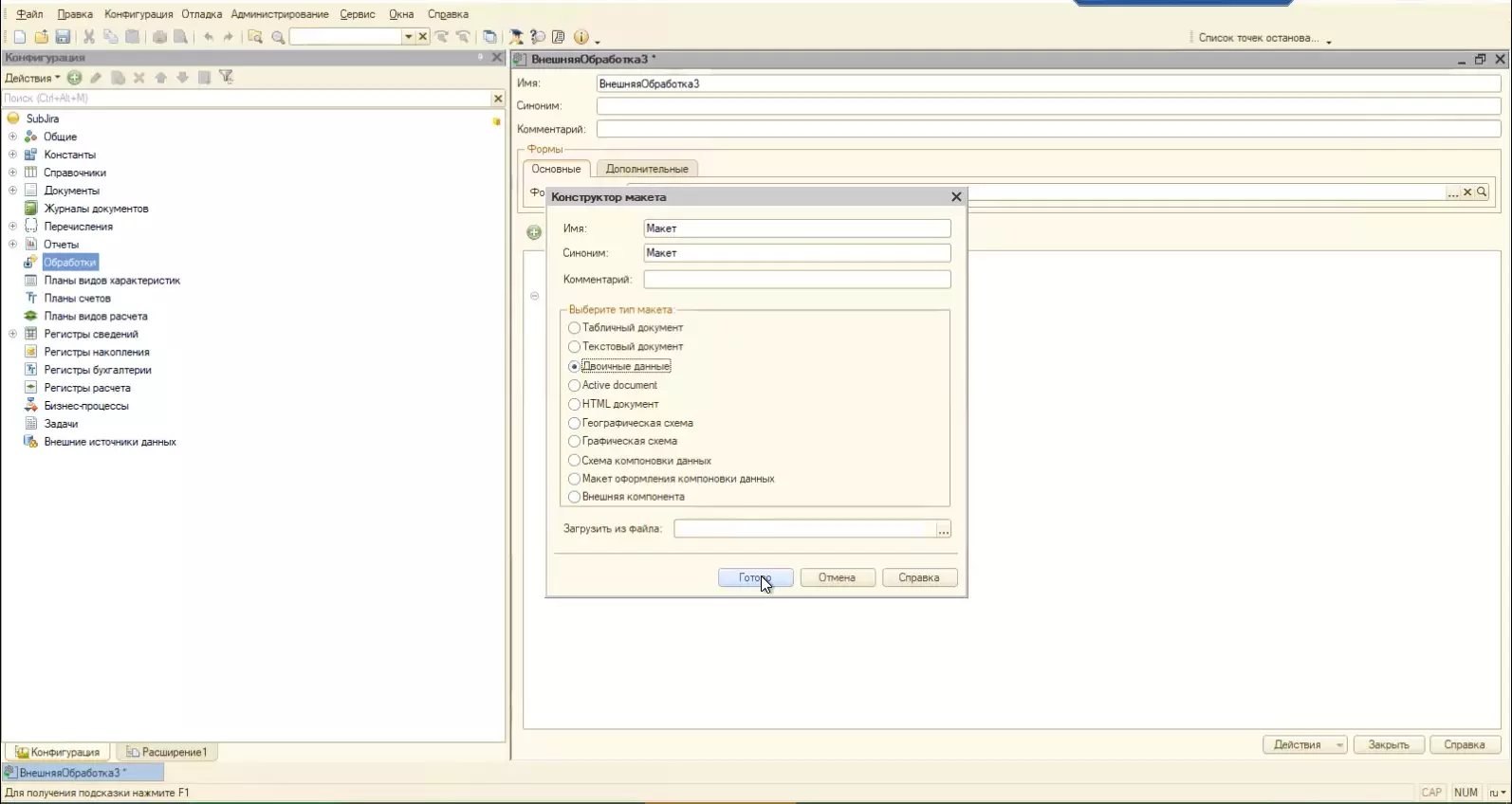Expand the Справочники tree node
The width and height of the screenshot is (1512, 804).
coord(12,173)
